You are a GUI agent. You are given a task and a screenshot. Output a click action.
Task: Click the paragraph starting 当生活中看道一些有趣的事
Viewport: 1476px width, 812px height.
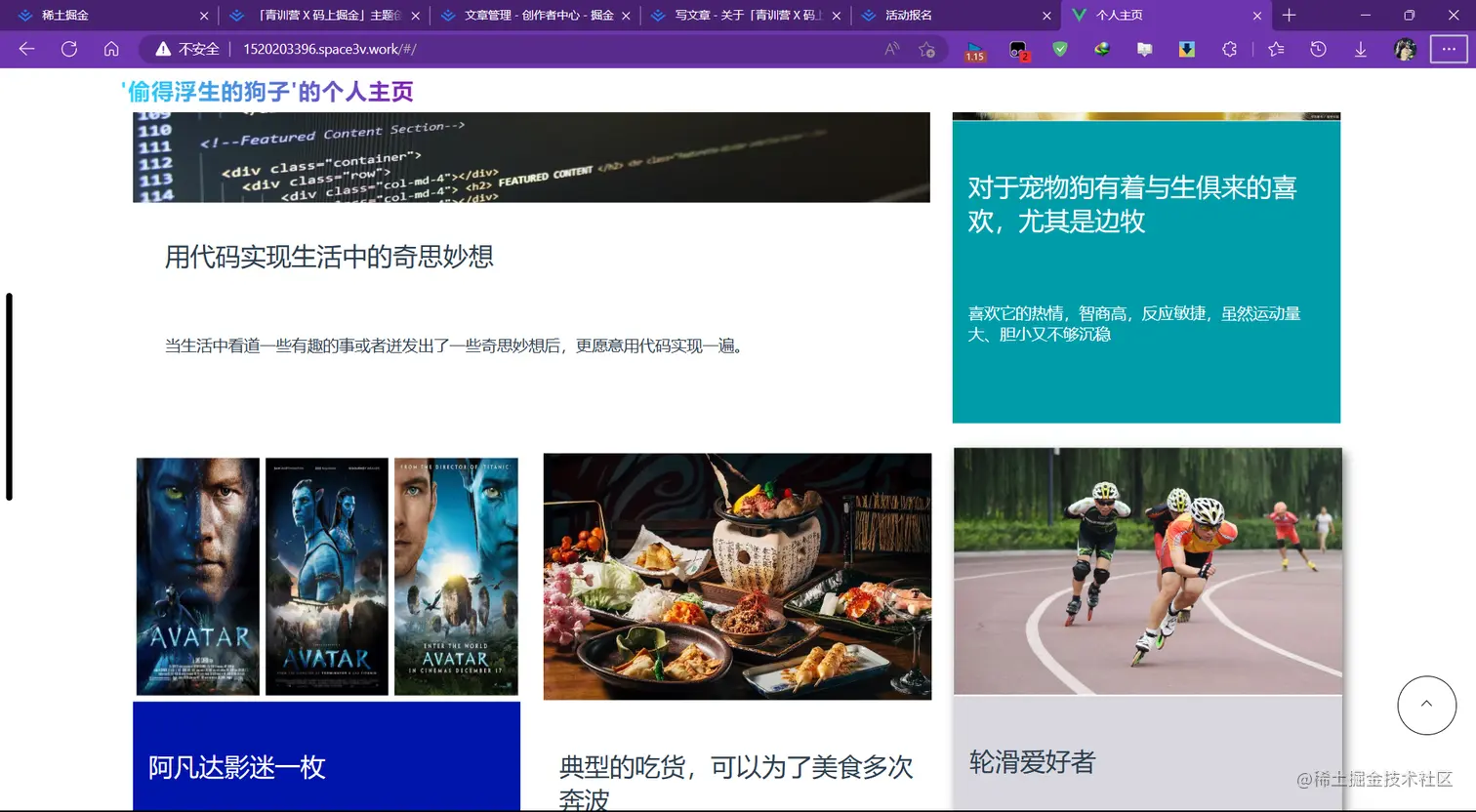pos(456,345)
